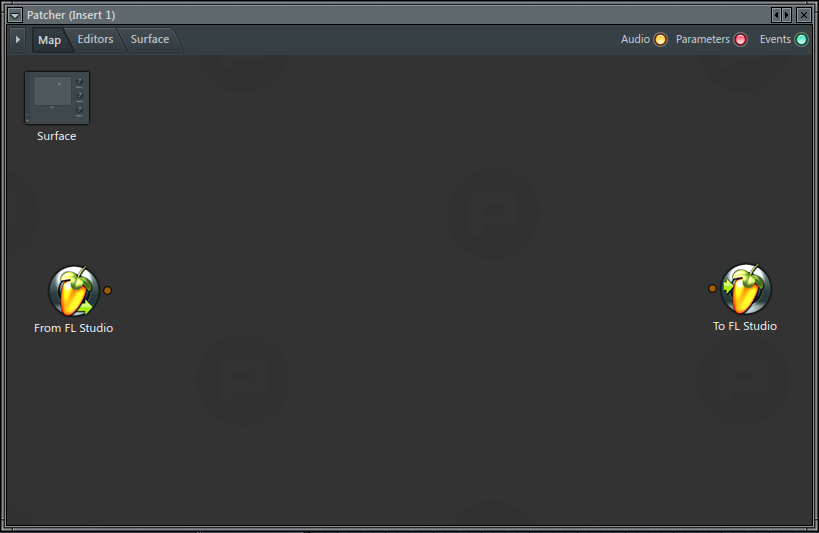Click the next preset right arrow
819x533 pixels.
click(787, 15)
